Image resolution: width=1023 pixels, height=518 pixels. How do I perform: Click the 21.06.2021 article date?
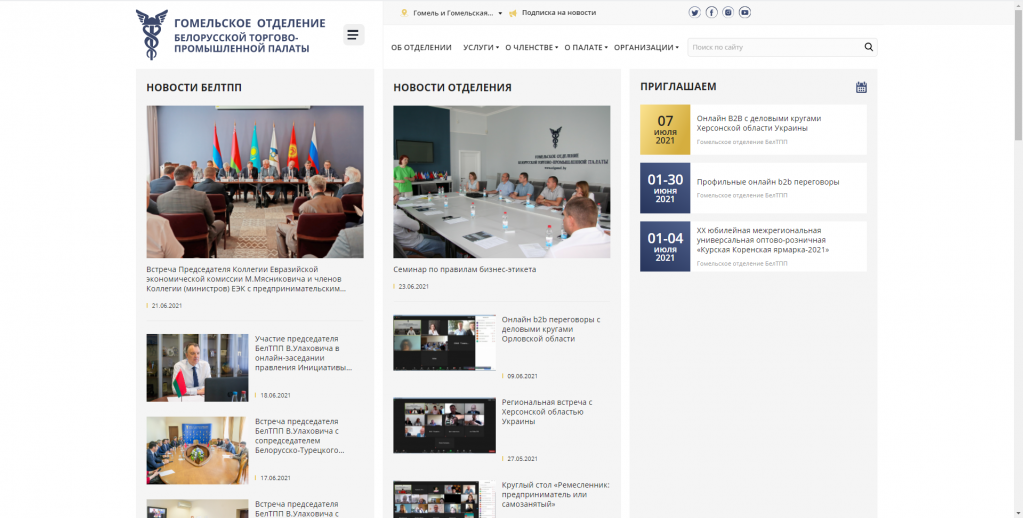point(166,305)
